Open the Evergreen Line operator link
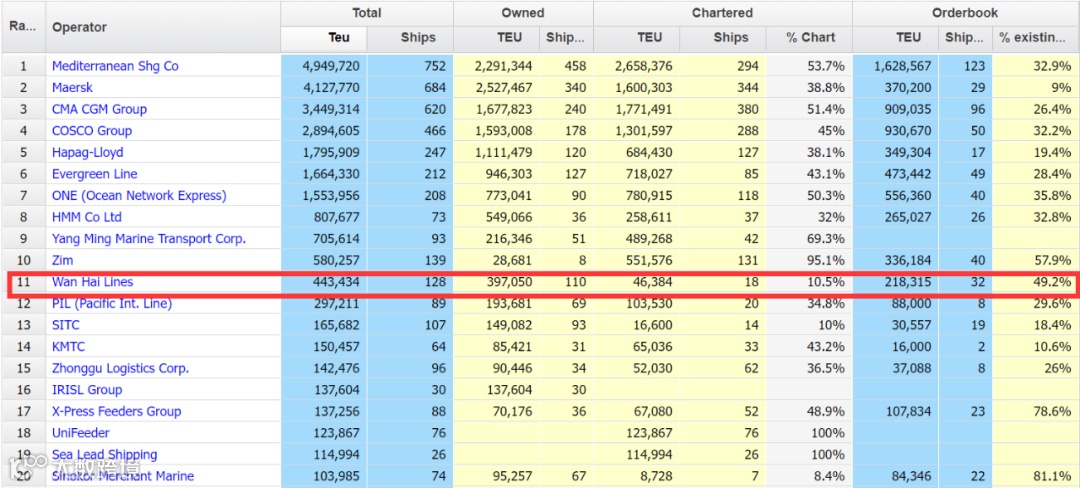 [94, 173]
